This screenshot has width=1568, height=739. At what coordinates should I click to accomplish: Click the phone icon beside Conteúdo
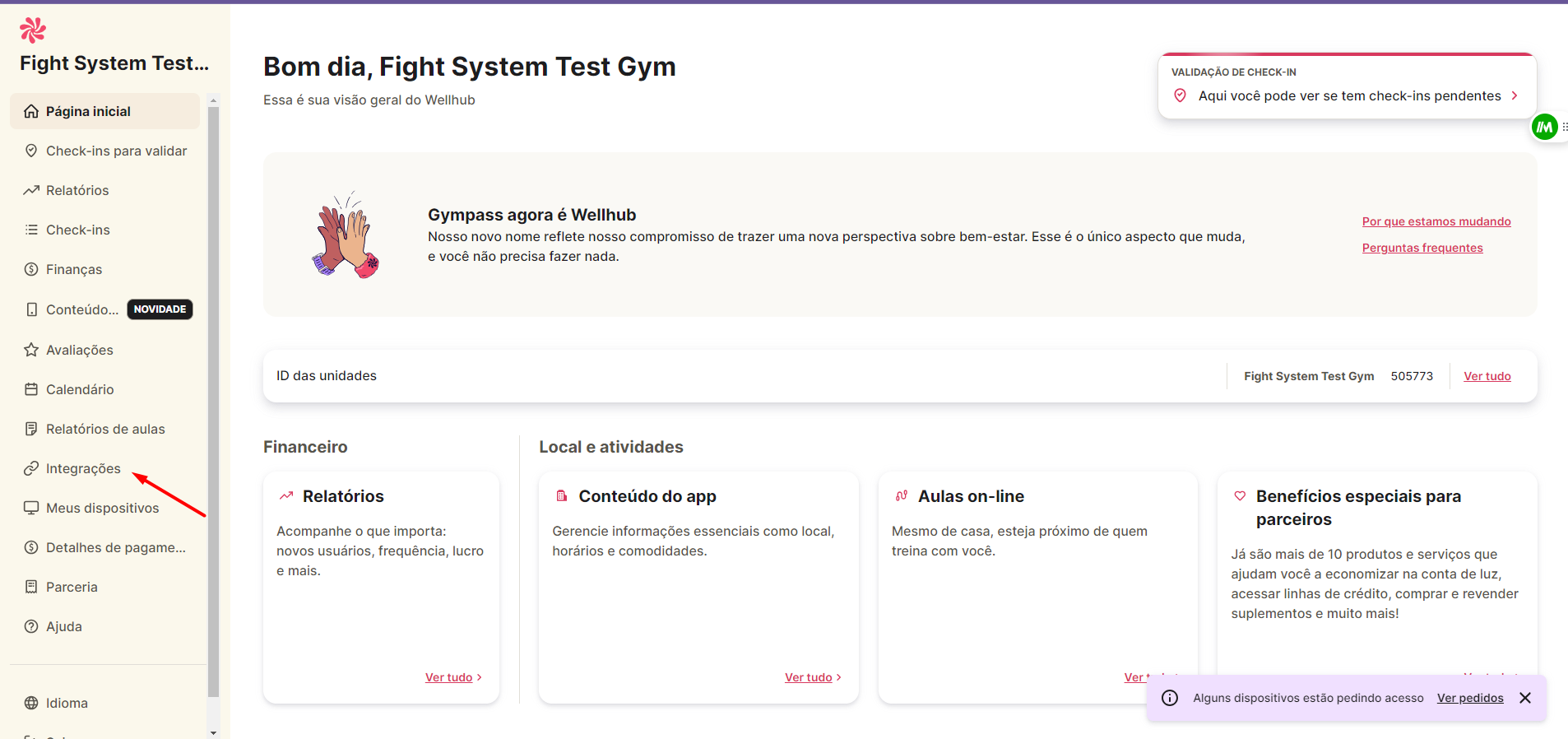pyautogui.click(x=31, y=309)
